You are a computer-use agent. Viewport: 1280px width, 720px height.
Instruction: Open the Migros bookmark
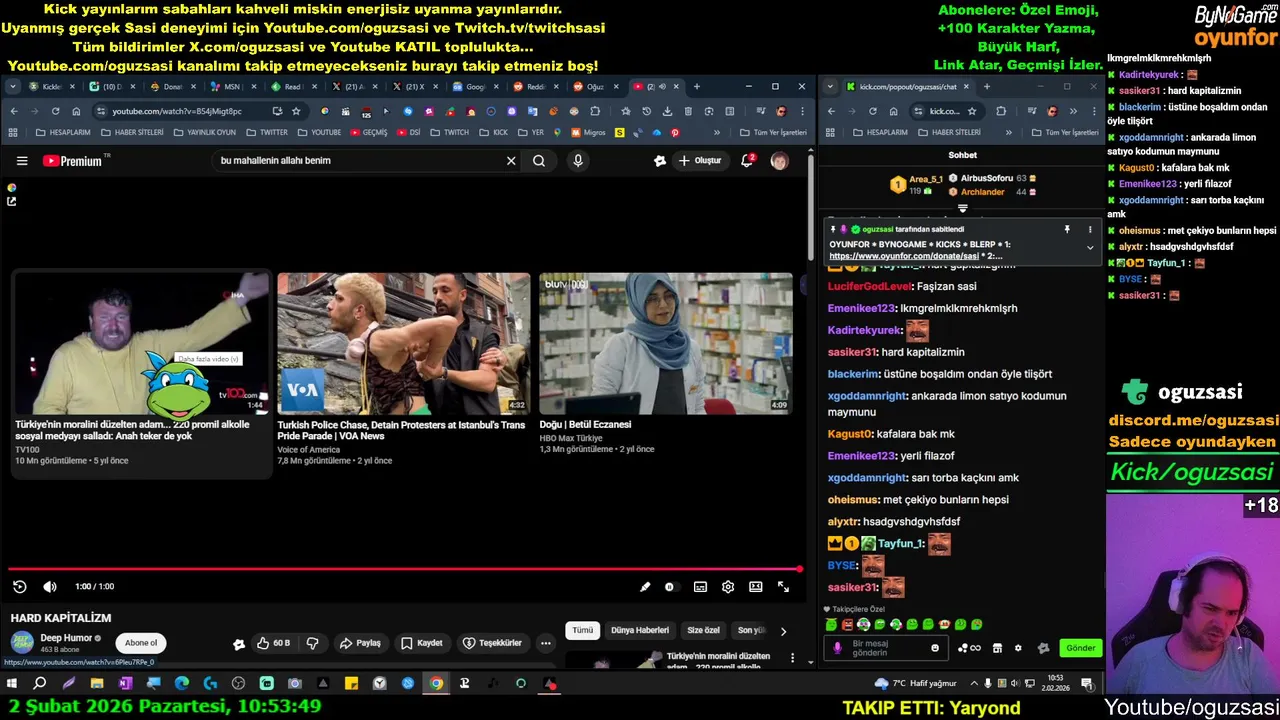589,132
